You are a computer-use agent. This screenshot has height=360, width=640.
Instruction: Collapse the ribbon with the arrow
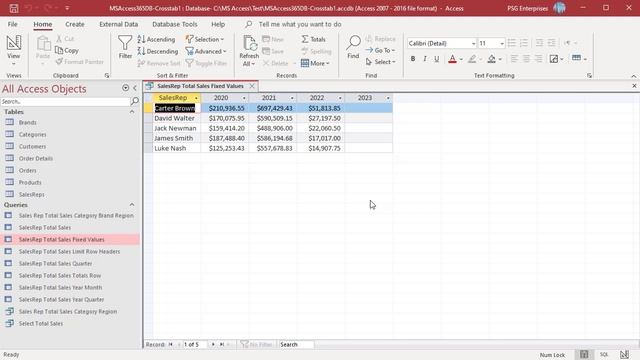tap(633, 76)
